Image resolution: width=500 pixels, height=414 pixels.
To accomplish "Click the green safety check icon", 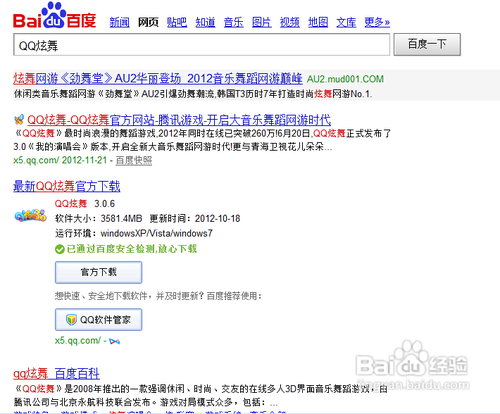I will coord(59,249).
